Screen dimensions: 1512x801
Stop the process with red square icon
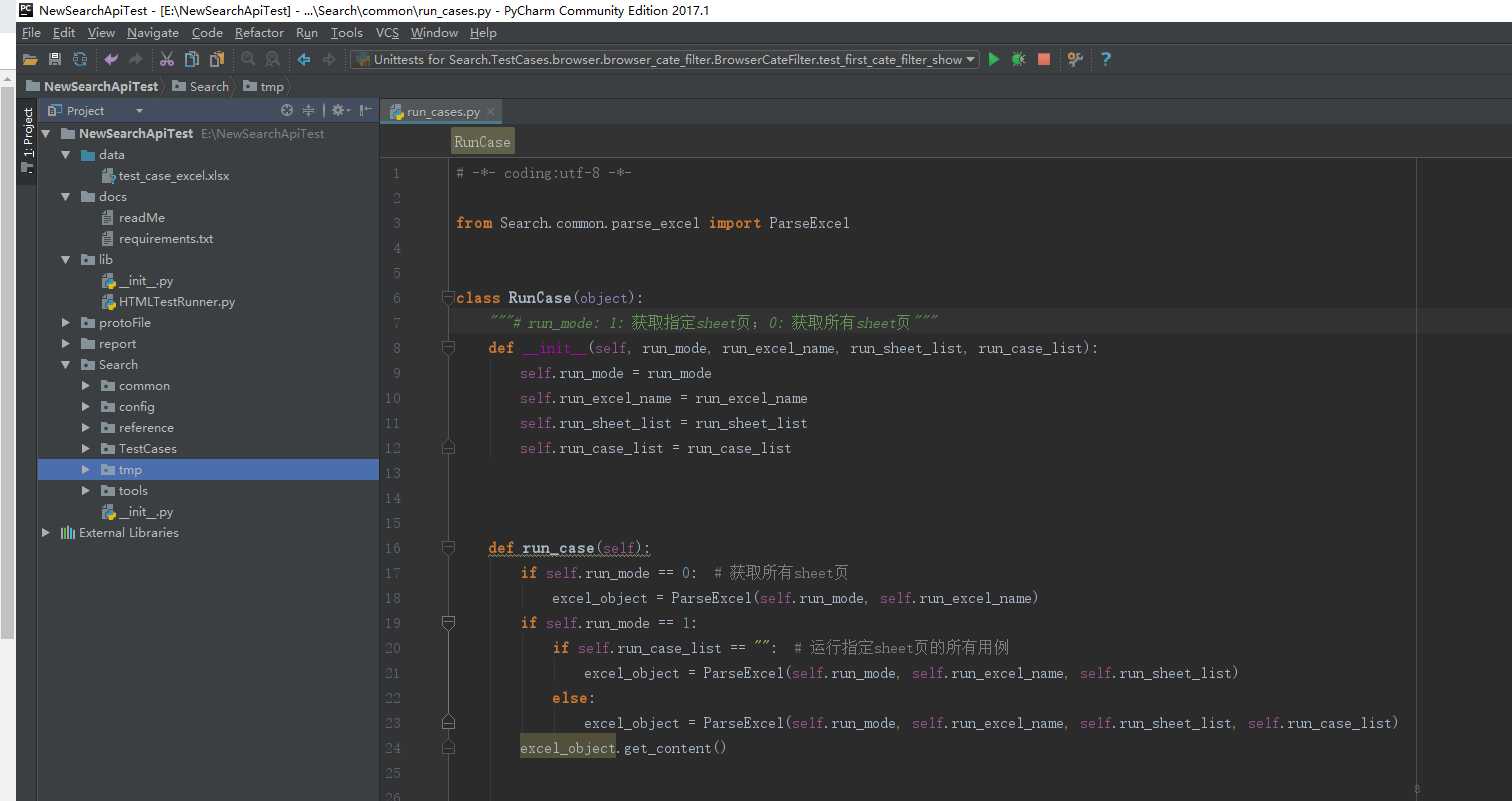pyautogui.click(x=1044, y=60)
